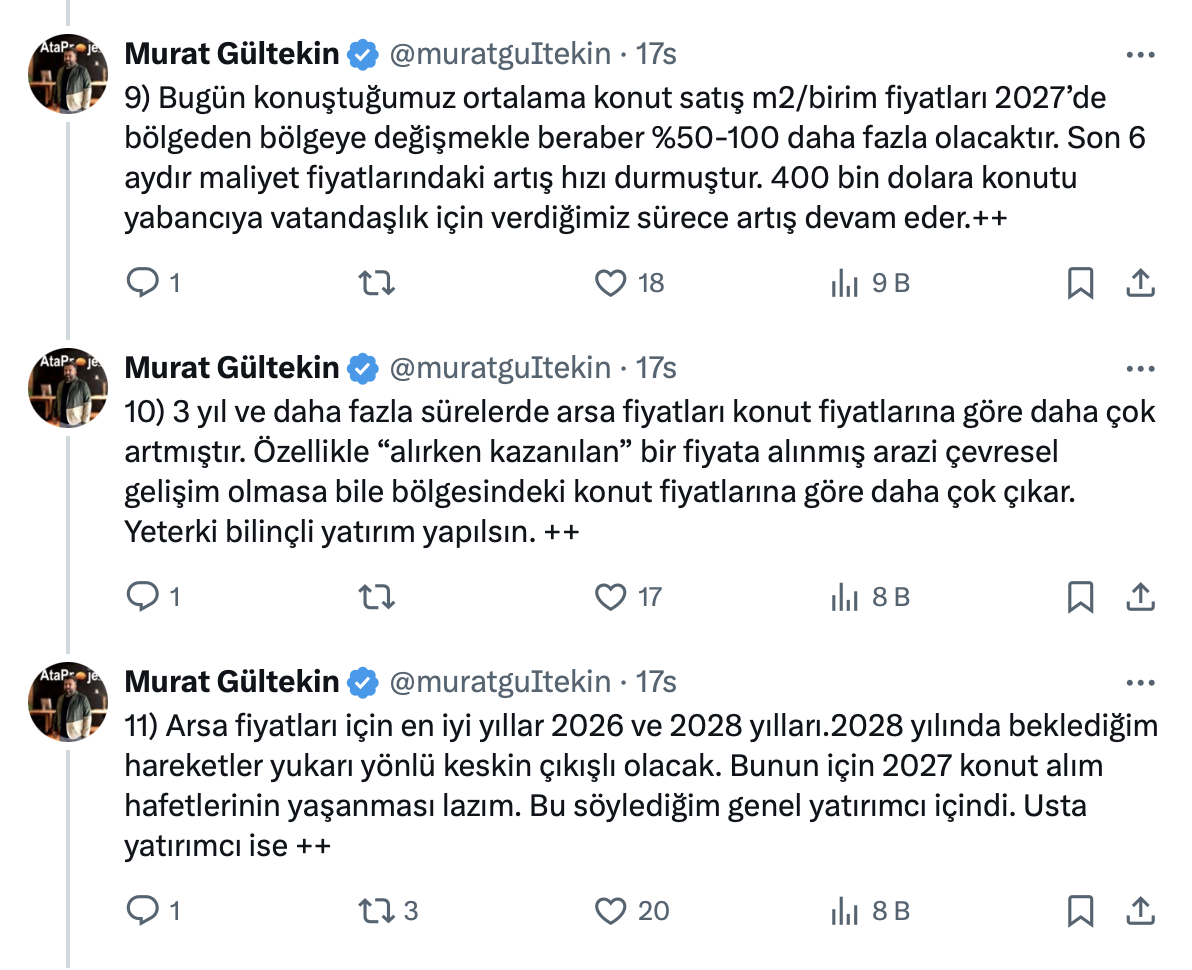Share the tweet numbered 10

tap(1140, 597)
